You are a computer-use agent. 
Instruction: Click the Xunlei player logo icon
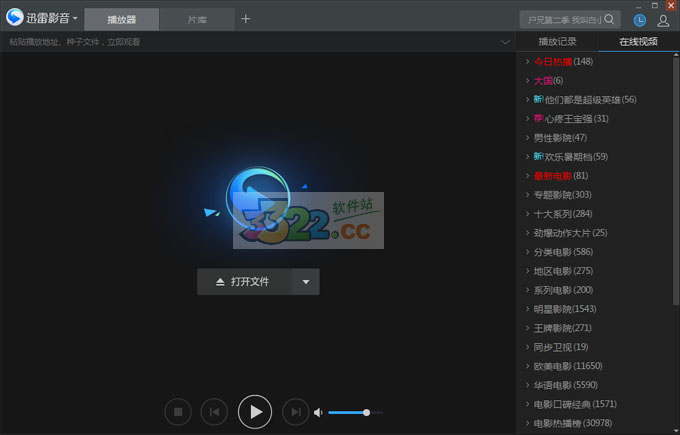pyautogui.click(x=15, y=17)
